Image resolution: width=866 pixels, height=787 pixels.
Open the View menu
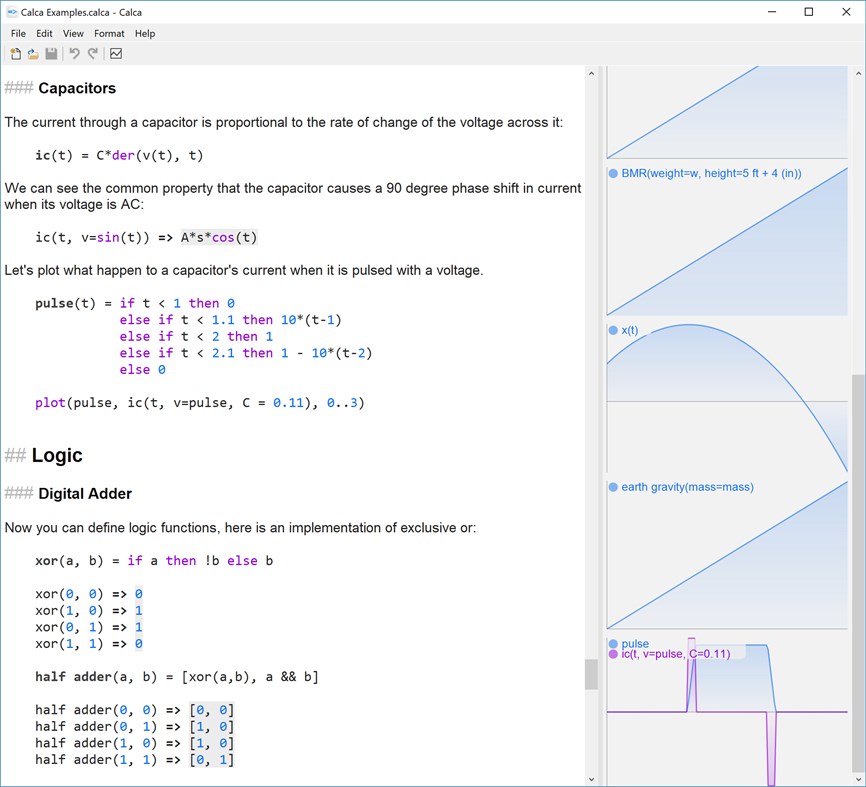pos(72,33)
